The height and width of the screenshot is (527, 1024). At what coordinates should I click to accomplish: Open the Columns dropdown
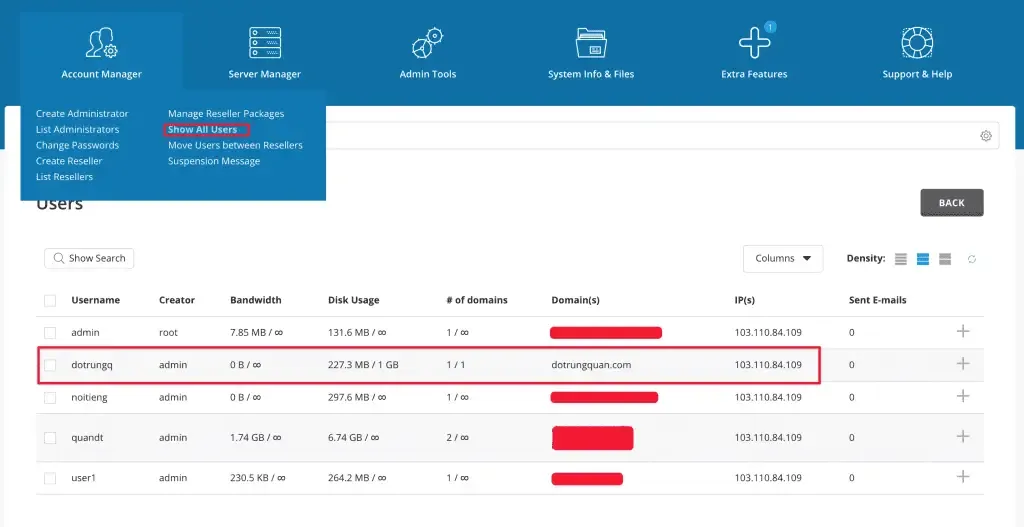[x=782, y=259]
